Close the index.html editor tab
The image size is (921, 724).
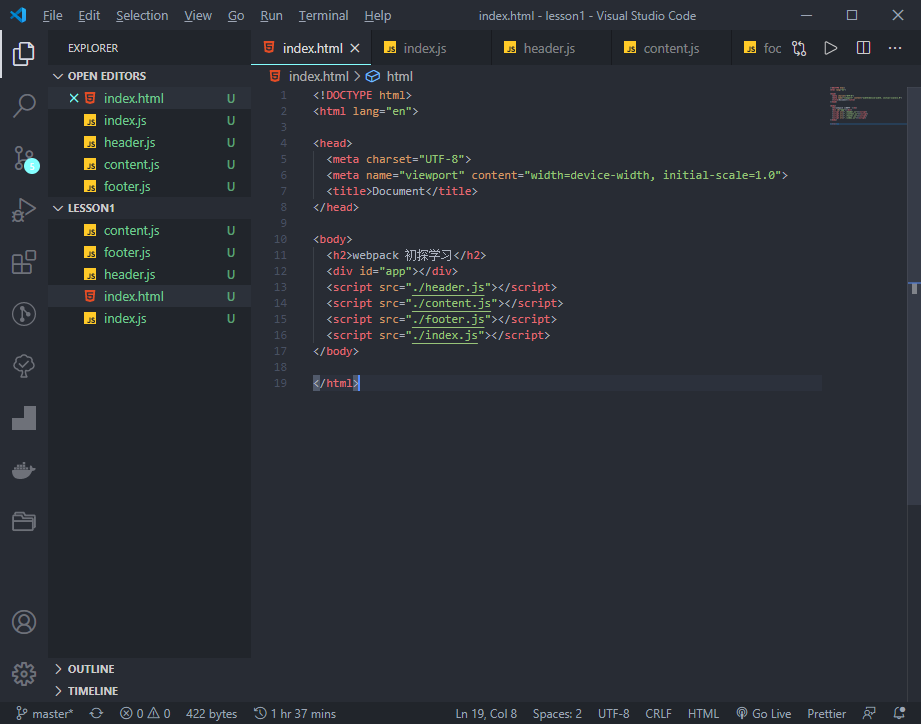(x=355, y=48)
